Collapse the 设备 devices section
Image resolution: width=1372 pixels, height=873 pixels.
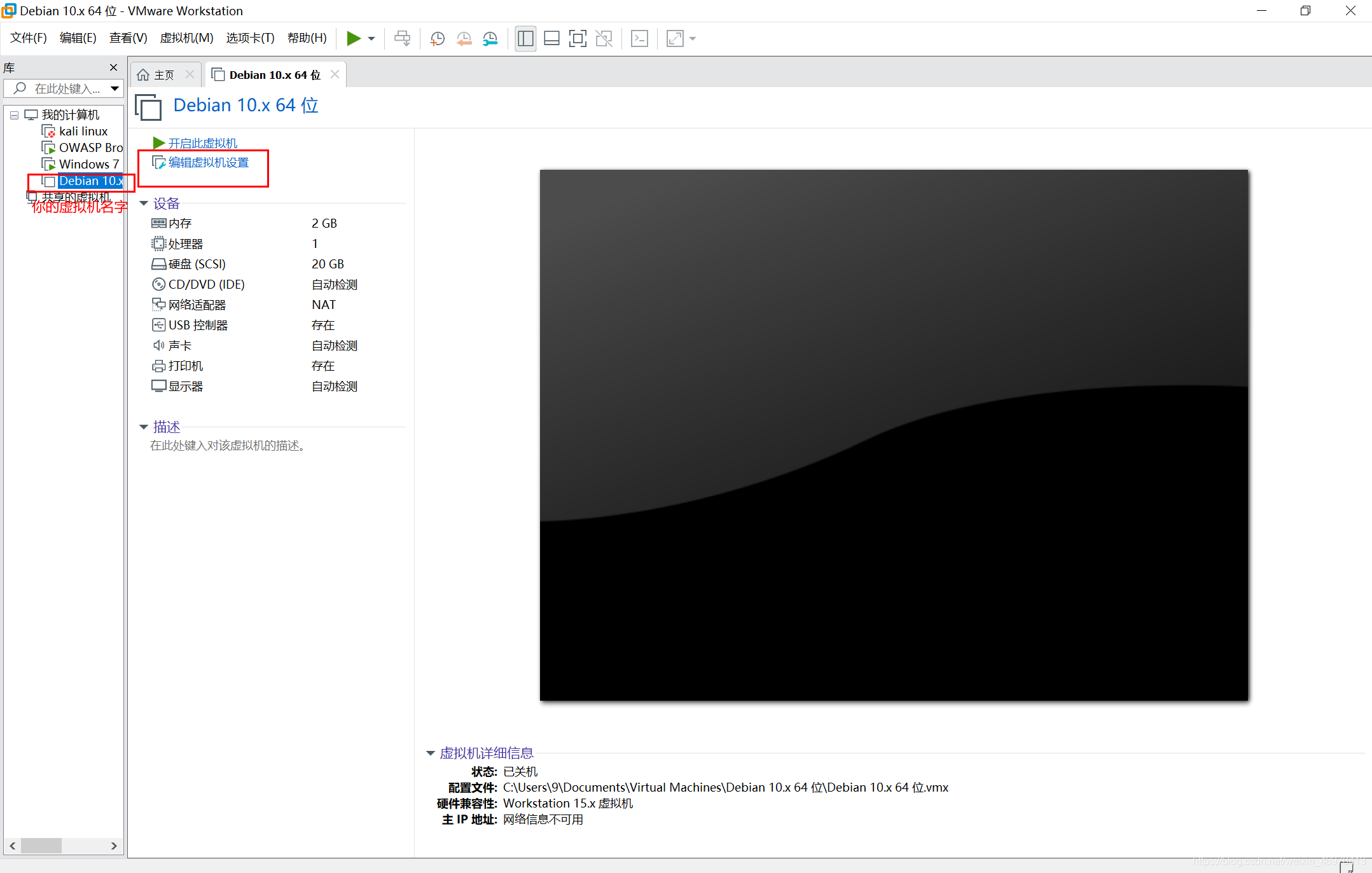point(144,203)
